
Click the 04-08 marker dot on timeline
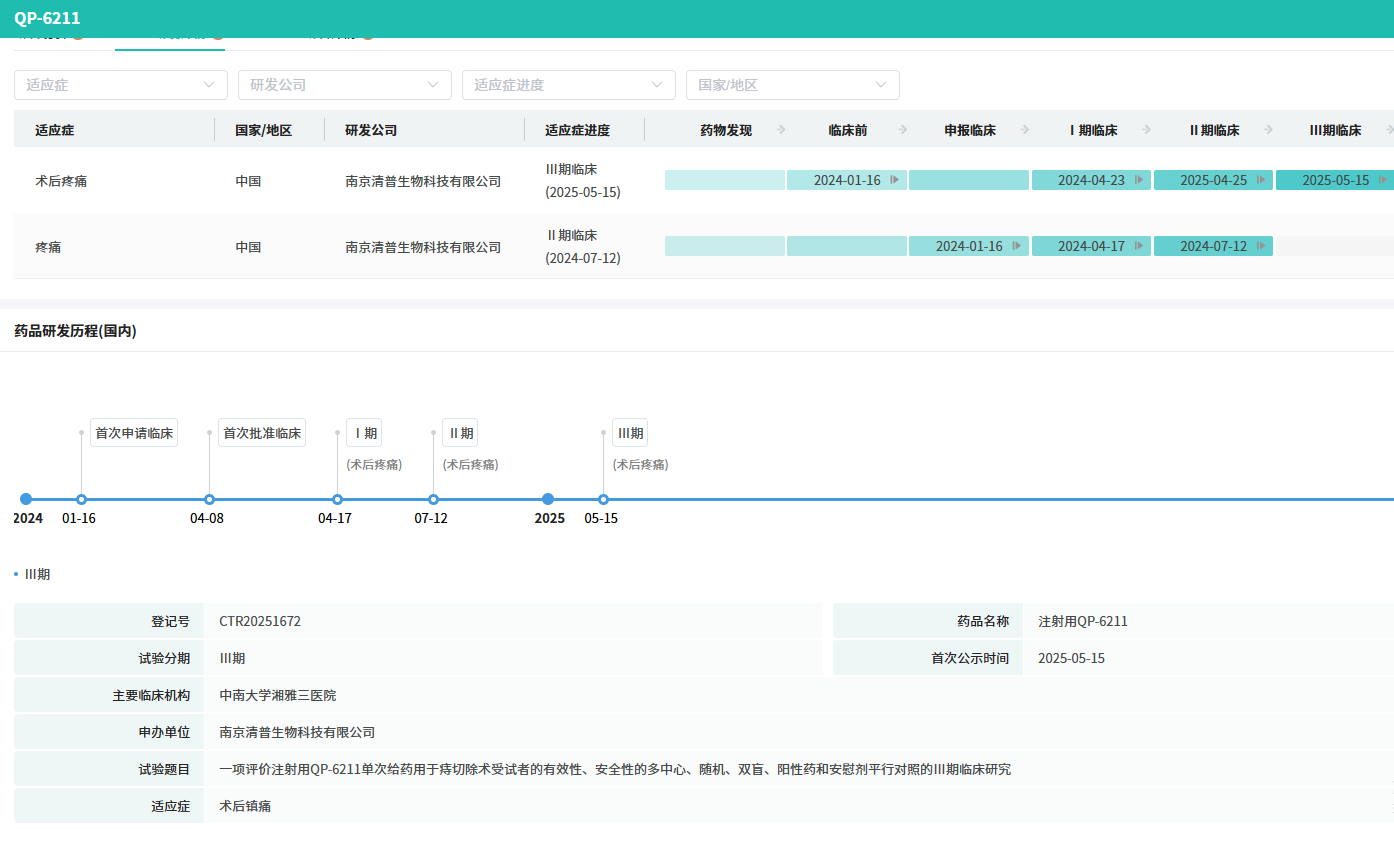point(209,499)
